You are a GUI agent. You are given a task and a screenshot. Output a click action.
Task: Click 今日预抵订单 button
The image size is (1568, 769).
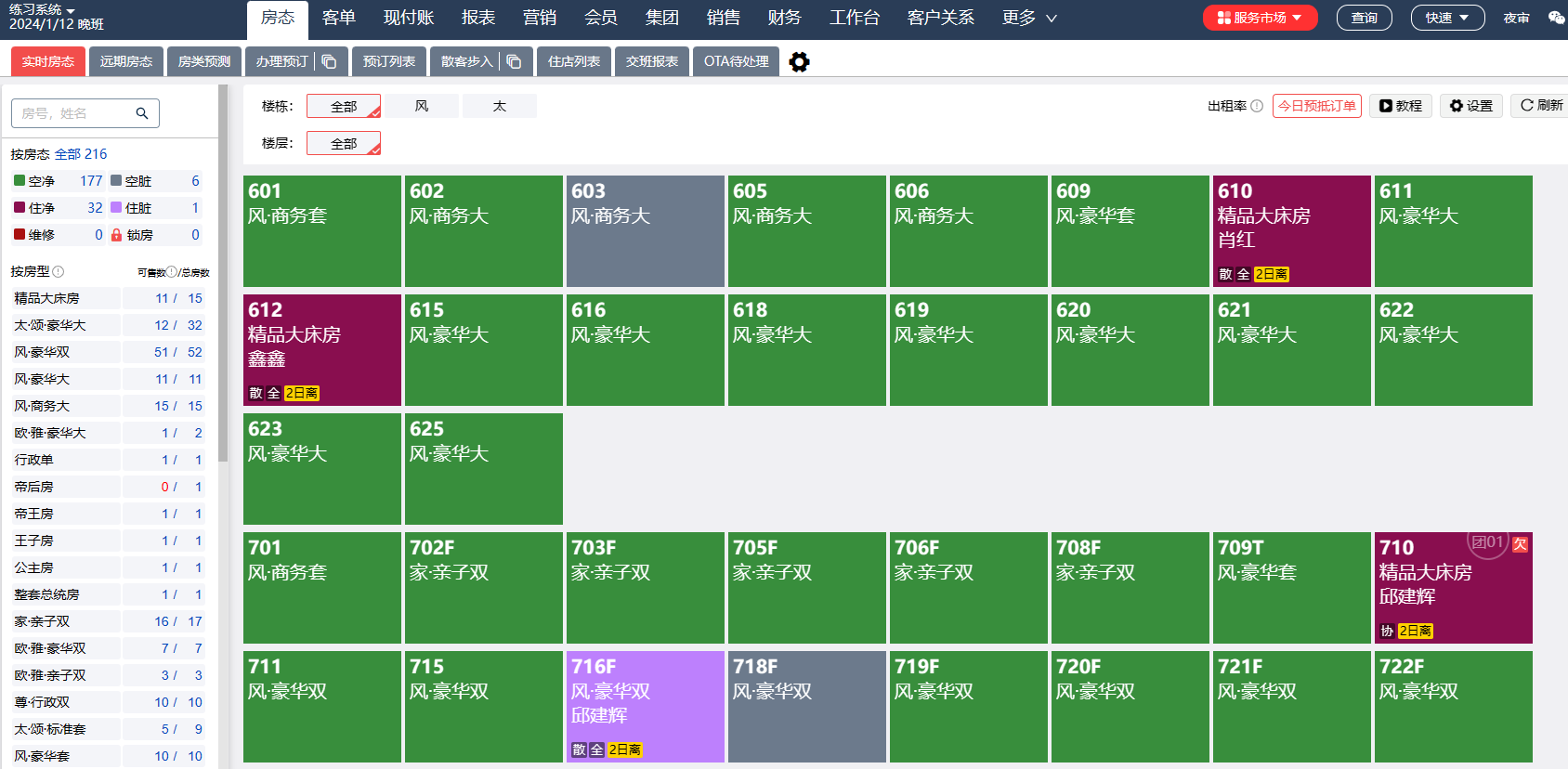(x=1317, y=106)
